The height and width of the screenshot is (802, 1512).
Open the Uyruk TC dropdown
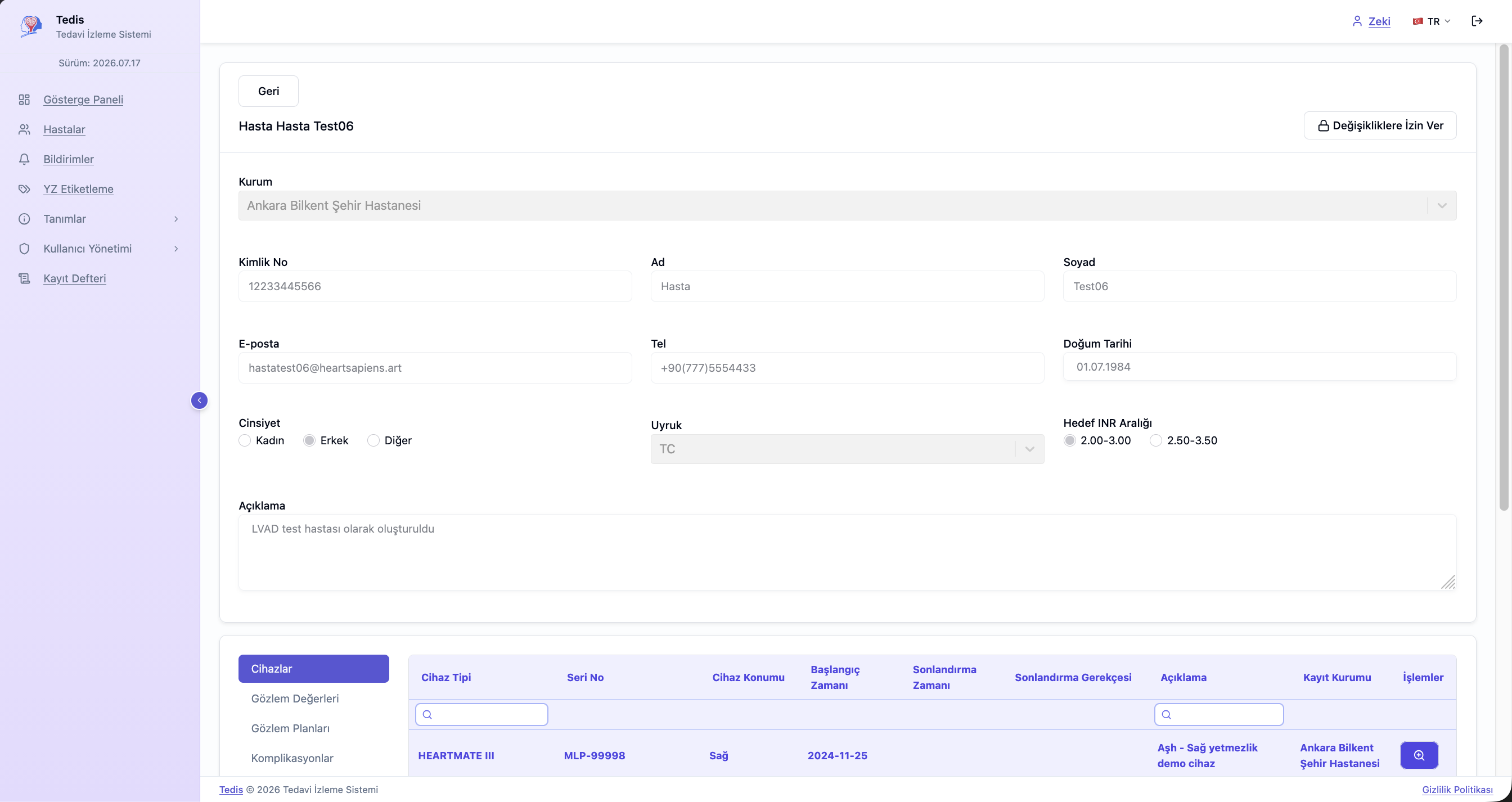[x=847, y=449]
